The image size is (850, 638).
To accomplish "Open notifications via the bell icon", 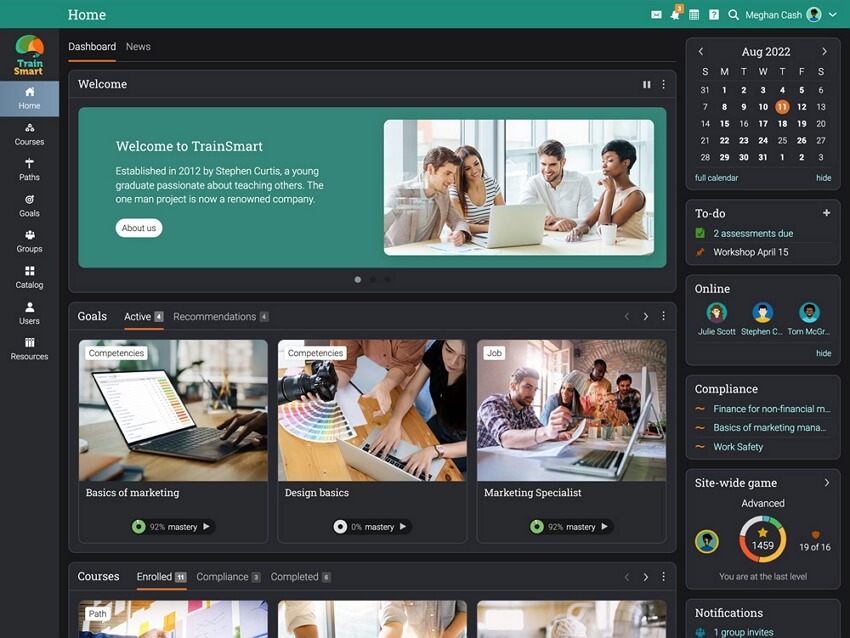I will point(673,14).
